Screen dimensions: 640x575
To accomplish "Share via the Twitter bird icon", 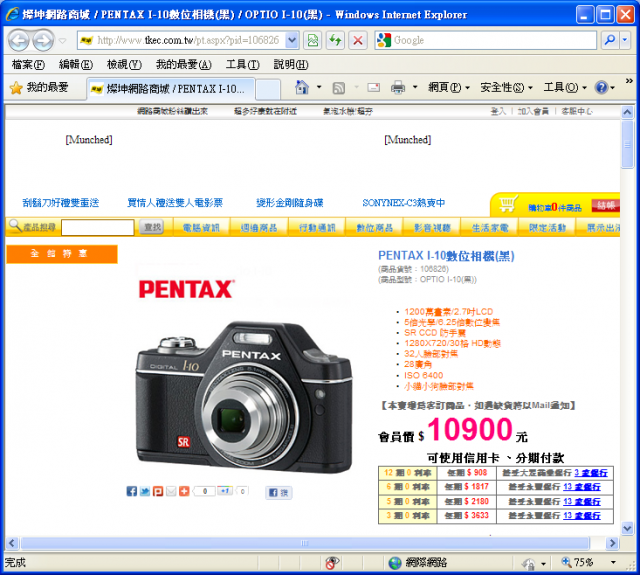I will 144,491.
